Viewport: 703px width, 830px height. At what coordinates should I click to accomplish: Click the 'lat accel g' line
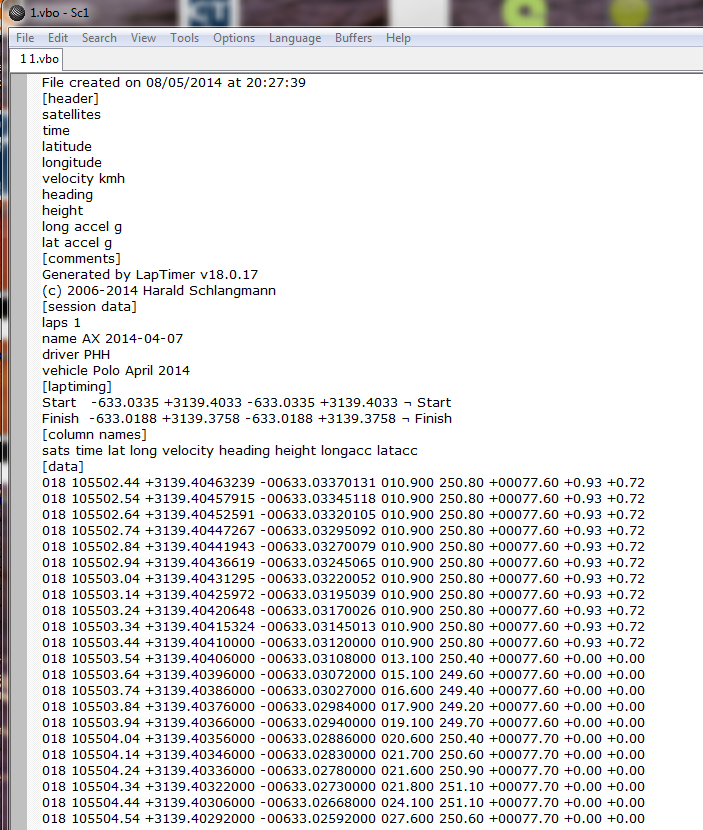coord(77,242)
